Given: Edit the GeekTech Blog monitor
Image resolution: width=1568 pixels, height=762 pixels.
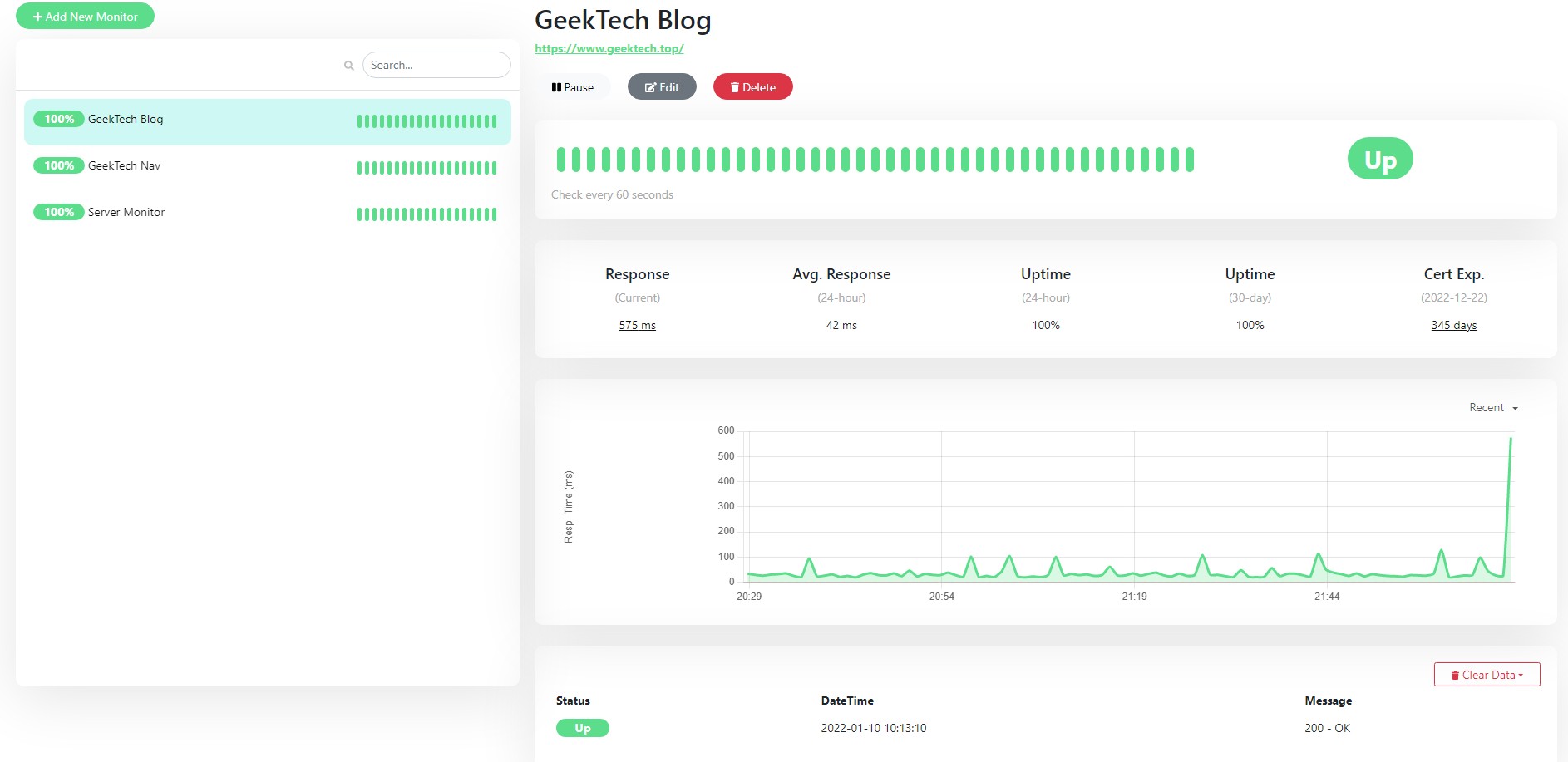Looking at the screenshot, I should click(662, 87).
